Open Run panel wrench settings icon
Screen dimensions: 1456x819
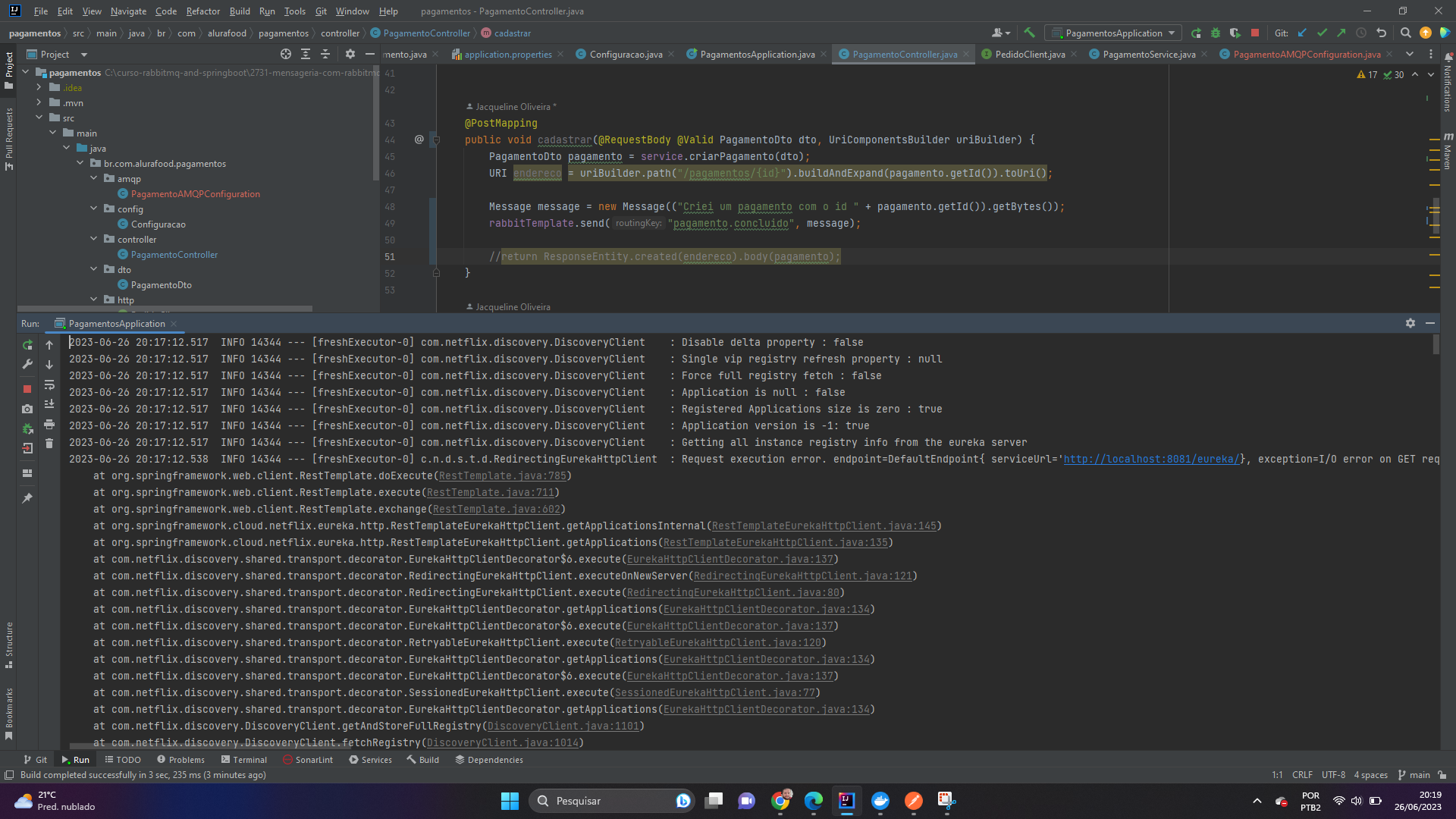coord(27,365)
